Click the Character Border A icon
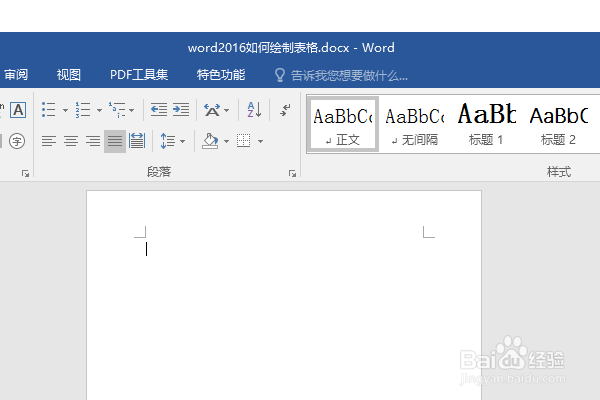This screenshot has width=600, height=400. click(x=18, y=110)
